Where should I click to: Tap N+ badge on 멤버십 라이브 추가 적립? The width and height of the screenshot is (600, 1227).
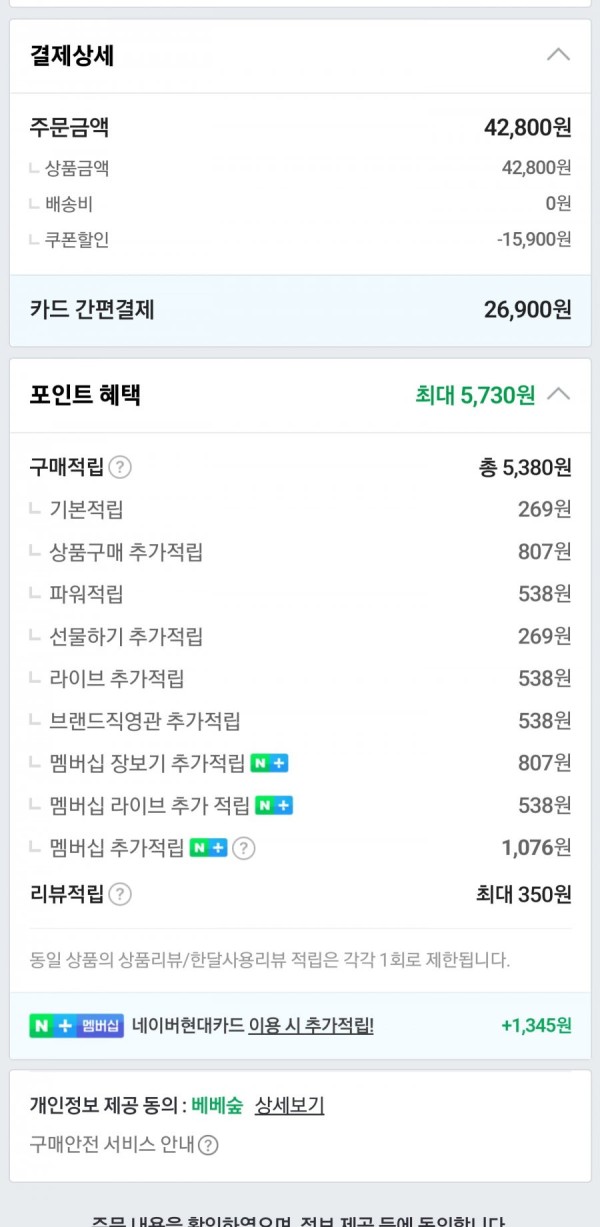274,805
